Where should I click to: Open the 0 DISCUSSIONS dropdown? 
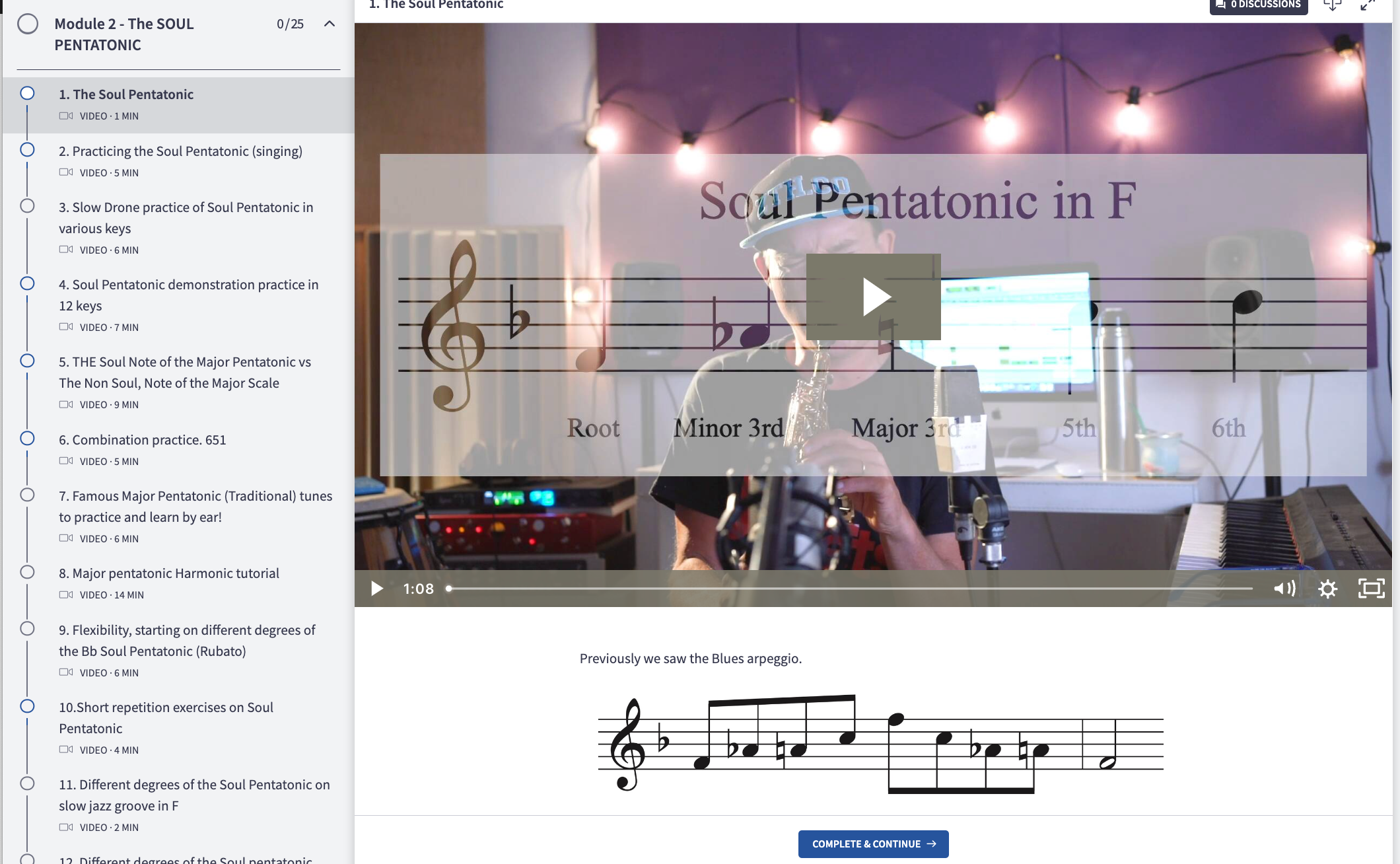[1258, 5]
